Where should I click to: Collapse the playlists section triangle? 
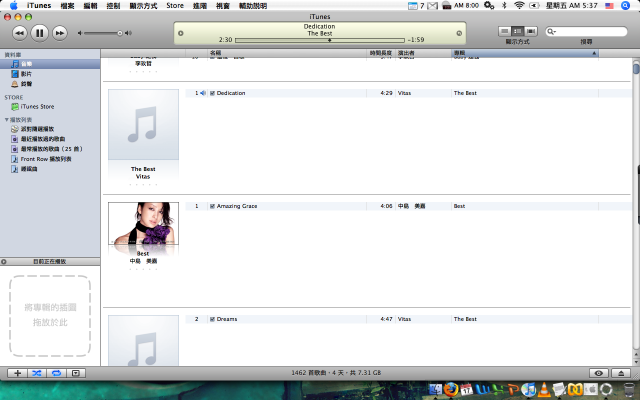7,120
